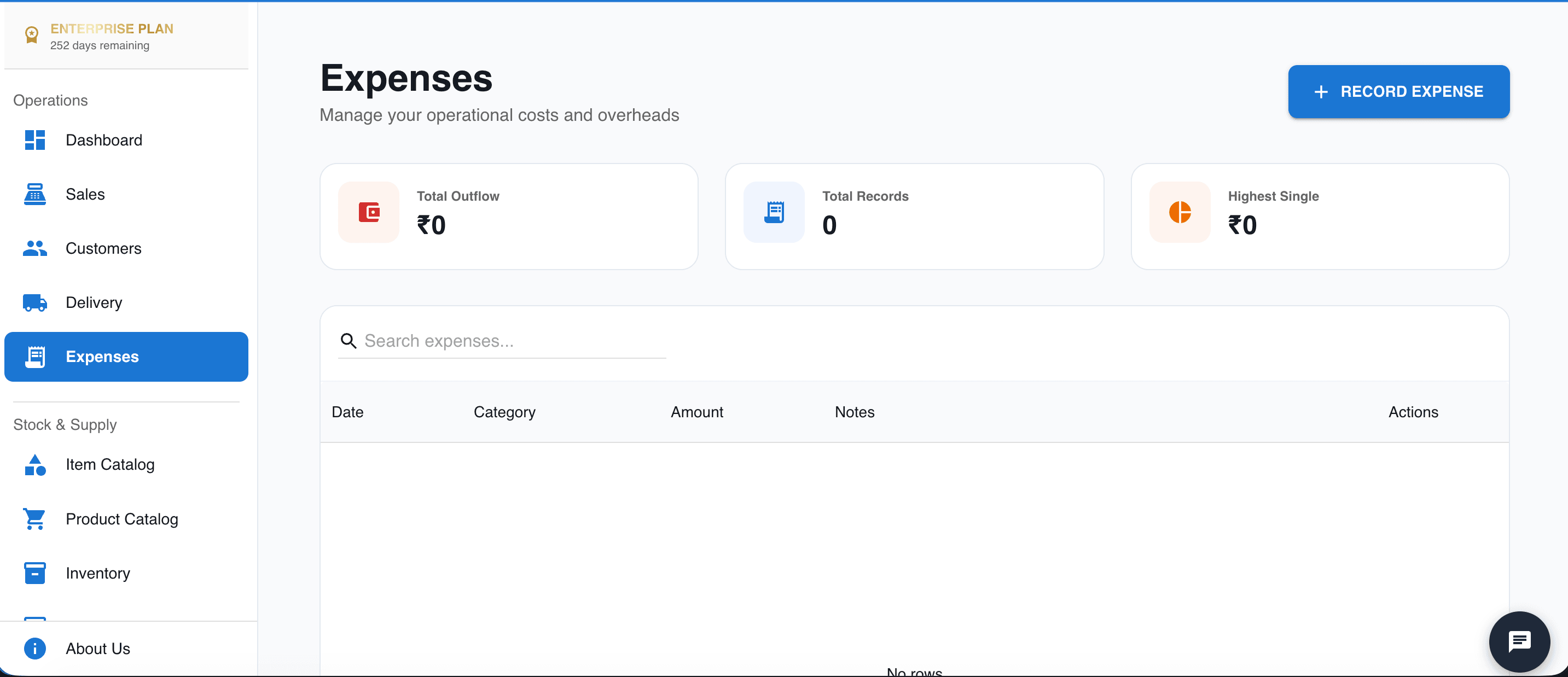Navigate to Delivery
Screen dimensions: 1568x677
126,302
